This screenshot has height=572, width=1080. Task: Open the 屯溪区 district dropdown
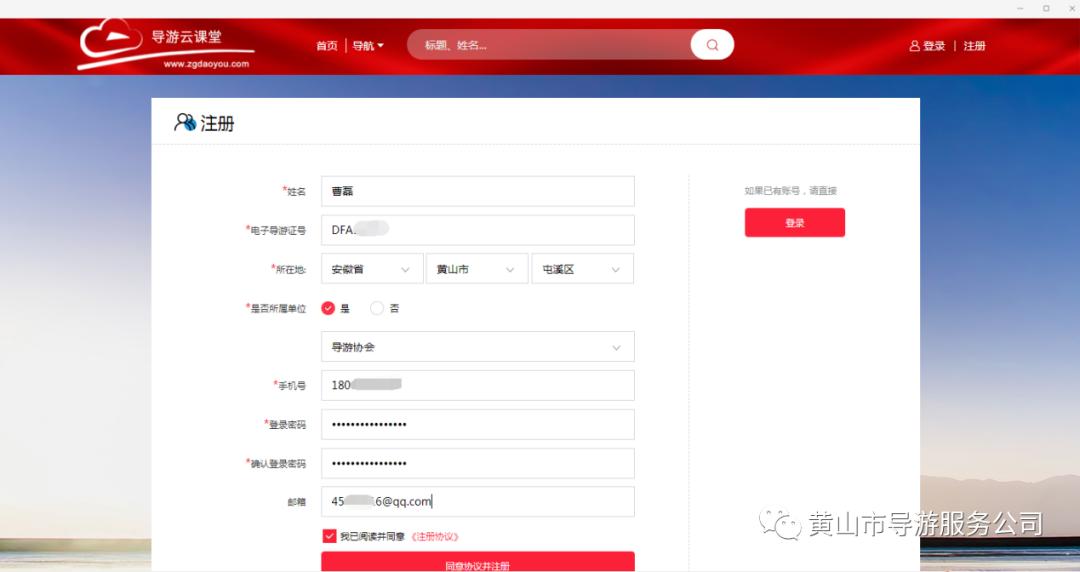point(582,269)
